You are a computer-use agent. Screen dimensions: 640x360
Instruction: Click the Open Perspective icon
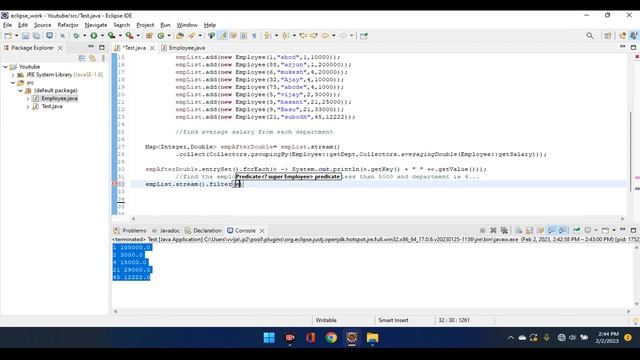coord(608,36)
